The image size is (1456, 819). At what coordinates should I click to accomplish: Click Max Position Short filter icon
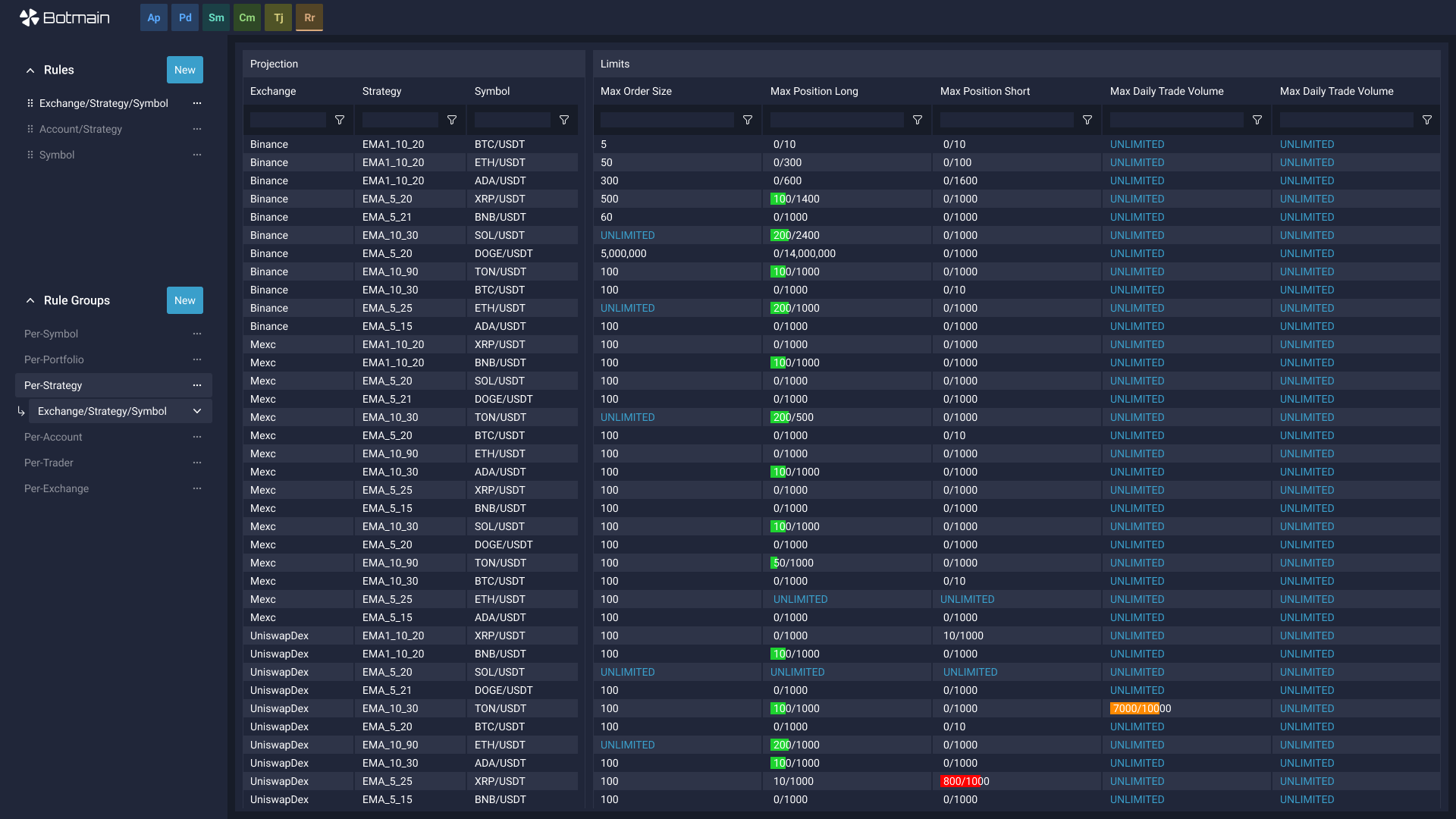click(x=1087, y=120)
